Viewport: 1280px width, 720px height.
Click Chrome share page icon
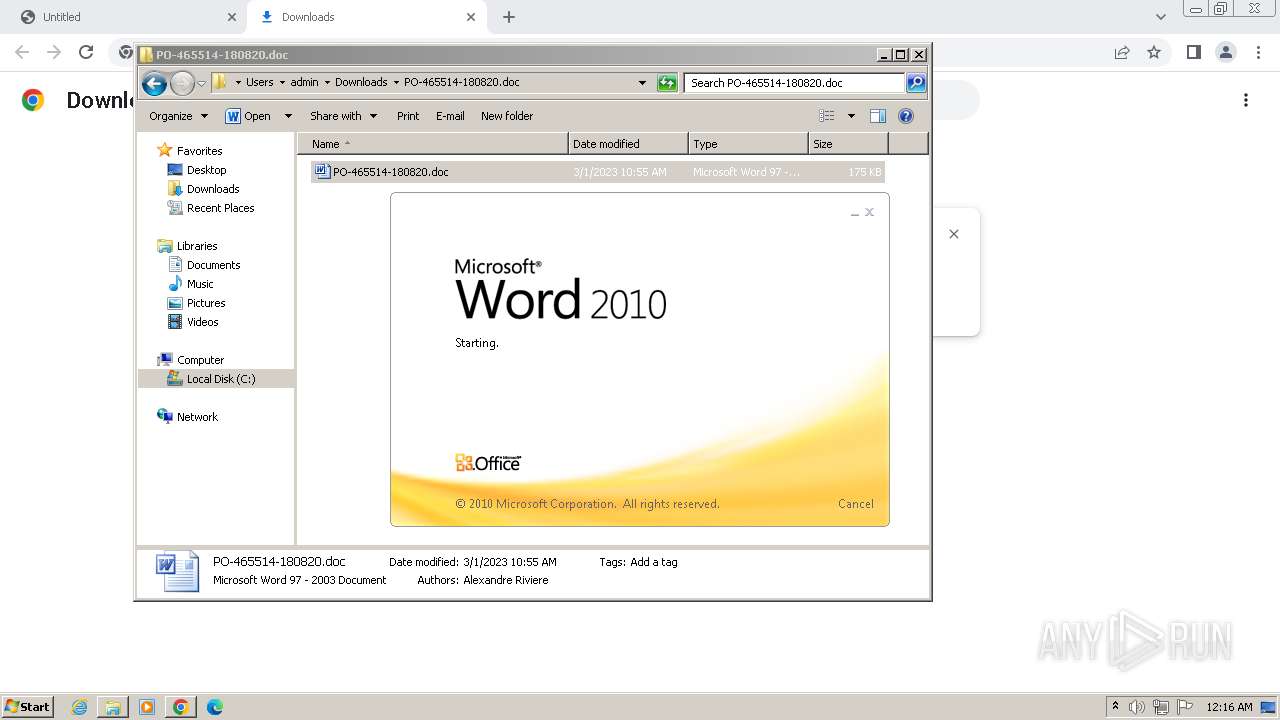click(x=1122, y=52)
